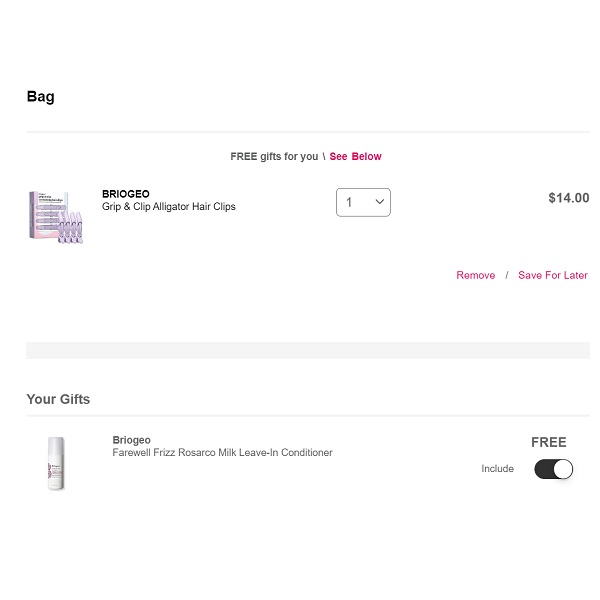600x600 pixels.
Task: Click the BRIOGEO brand name above hair clips
Action: coord(126,194)
